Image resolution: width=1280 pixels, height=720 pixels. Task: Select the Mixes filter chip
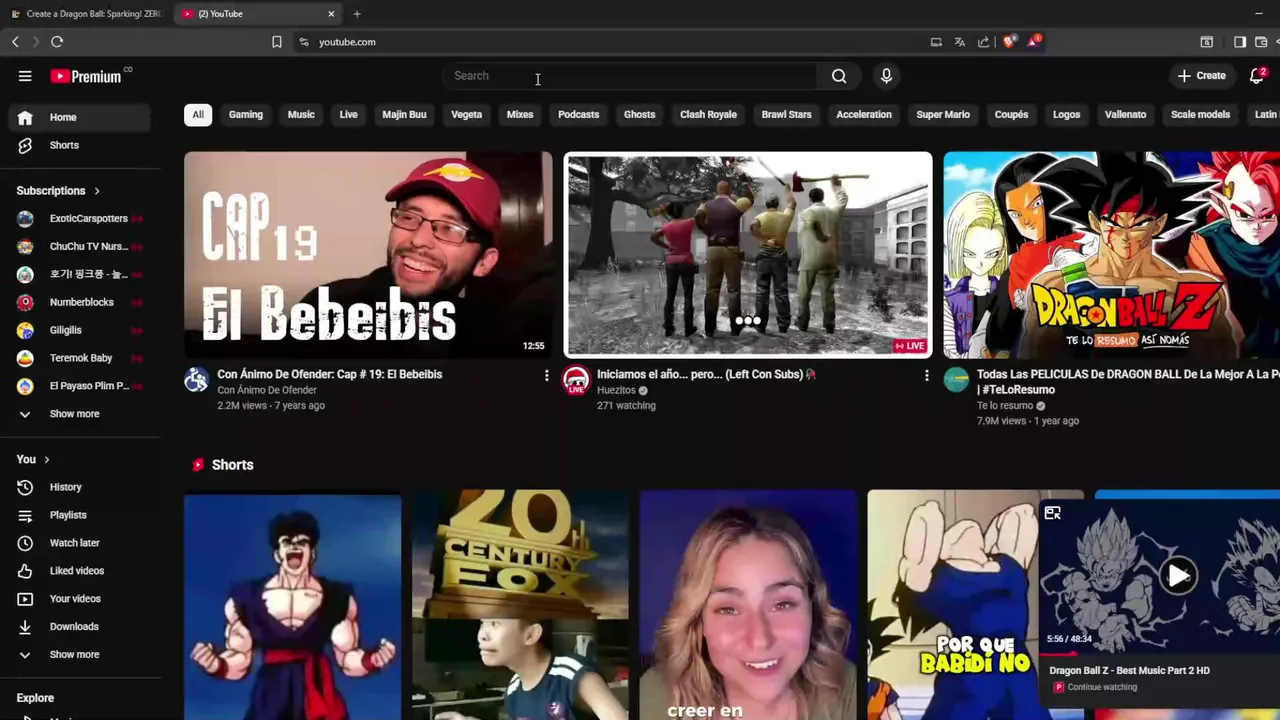point(520,115)
